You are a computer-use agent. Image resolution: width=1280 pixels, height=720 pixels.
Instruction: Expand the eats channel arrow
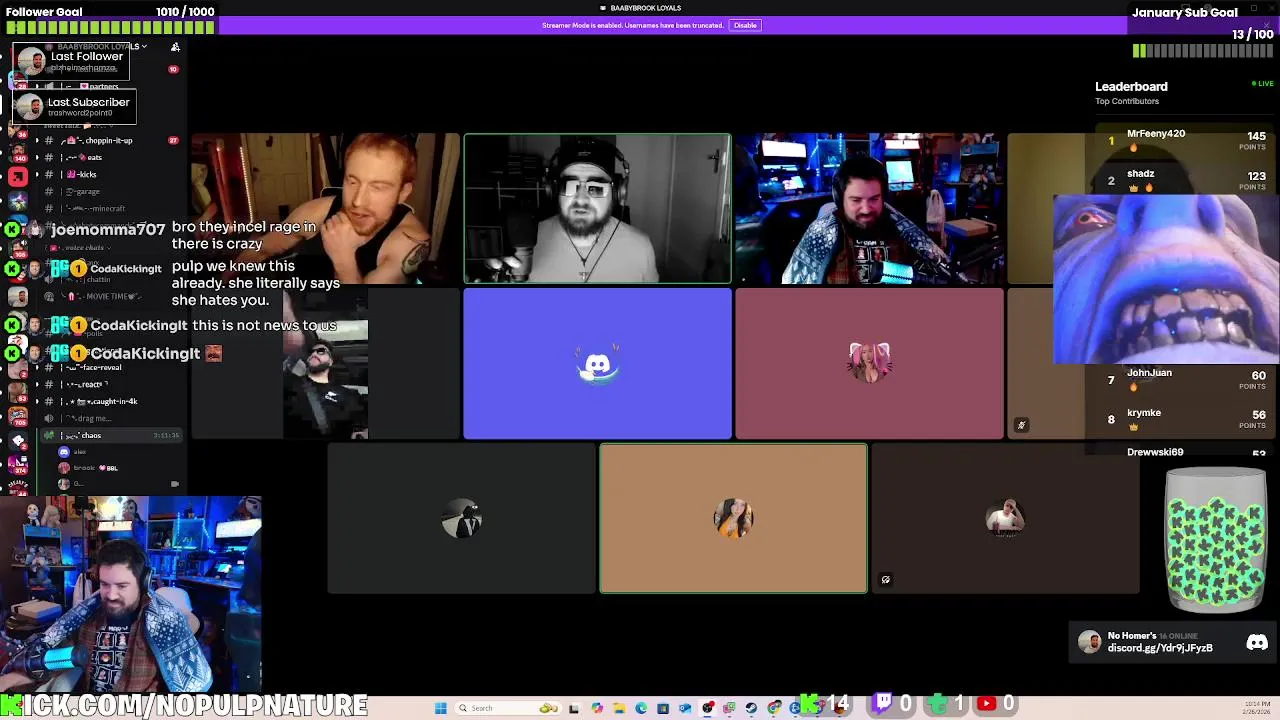(37, 158)
